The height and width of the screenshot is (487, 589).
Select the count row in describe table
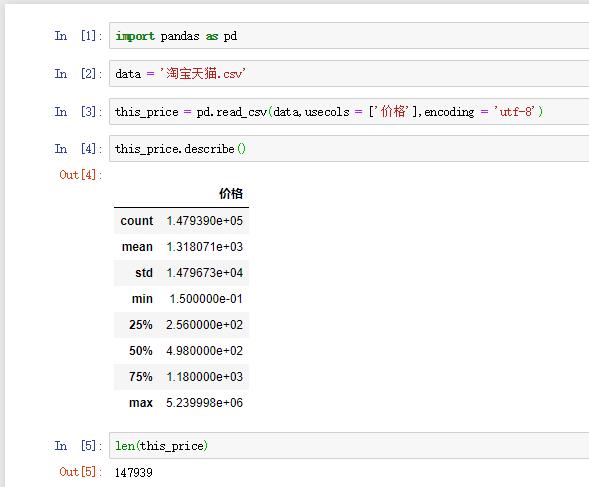pyautogui.click(x=181, y=221)
